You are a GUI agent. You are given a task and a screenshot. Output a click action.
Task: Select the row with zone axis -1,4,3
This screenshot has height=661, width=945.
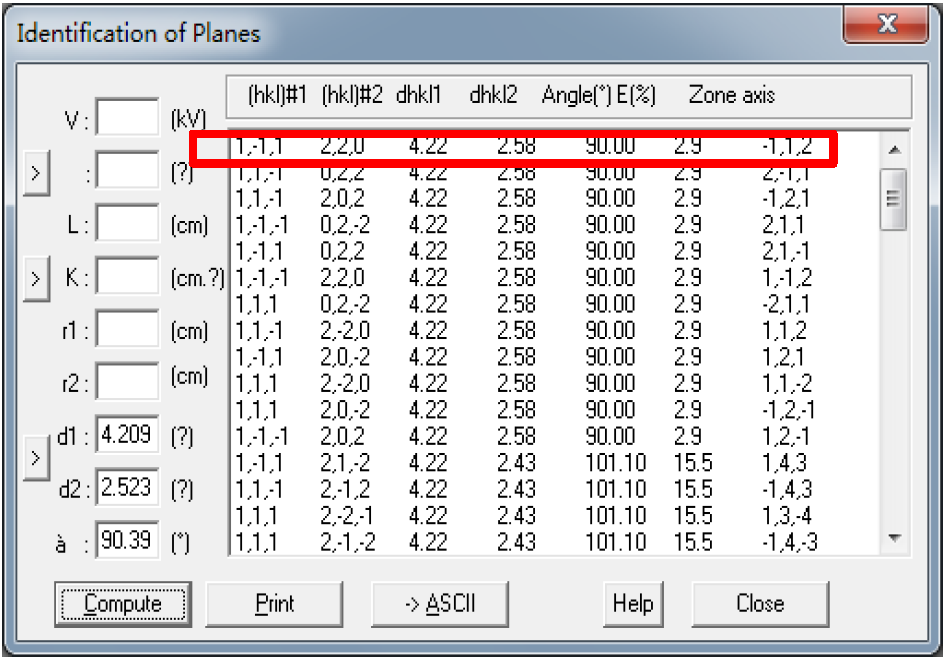553,490
